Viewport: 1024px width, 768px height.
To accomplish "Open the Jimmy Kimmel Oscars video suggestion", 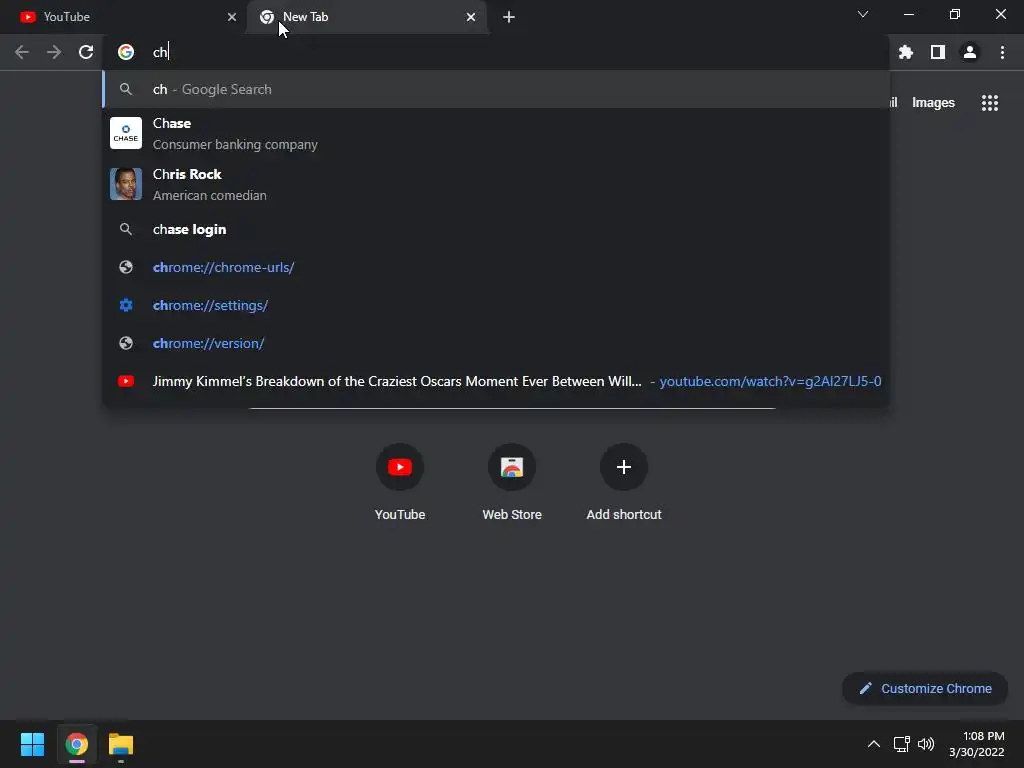I will (496, 381).
